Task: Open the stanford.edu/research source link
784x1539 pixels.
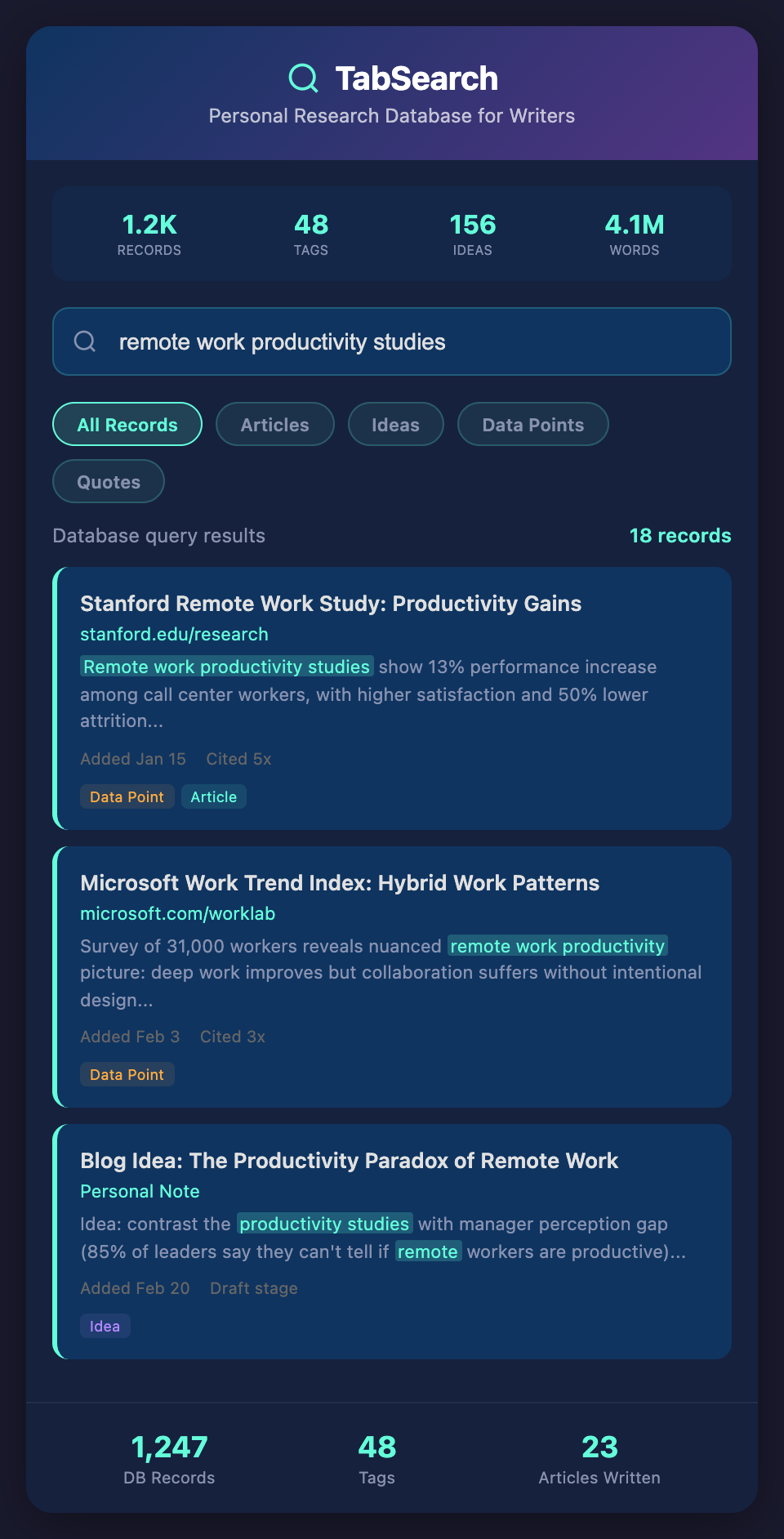Action: tap(174, 635)
